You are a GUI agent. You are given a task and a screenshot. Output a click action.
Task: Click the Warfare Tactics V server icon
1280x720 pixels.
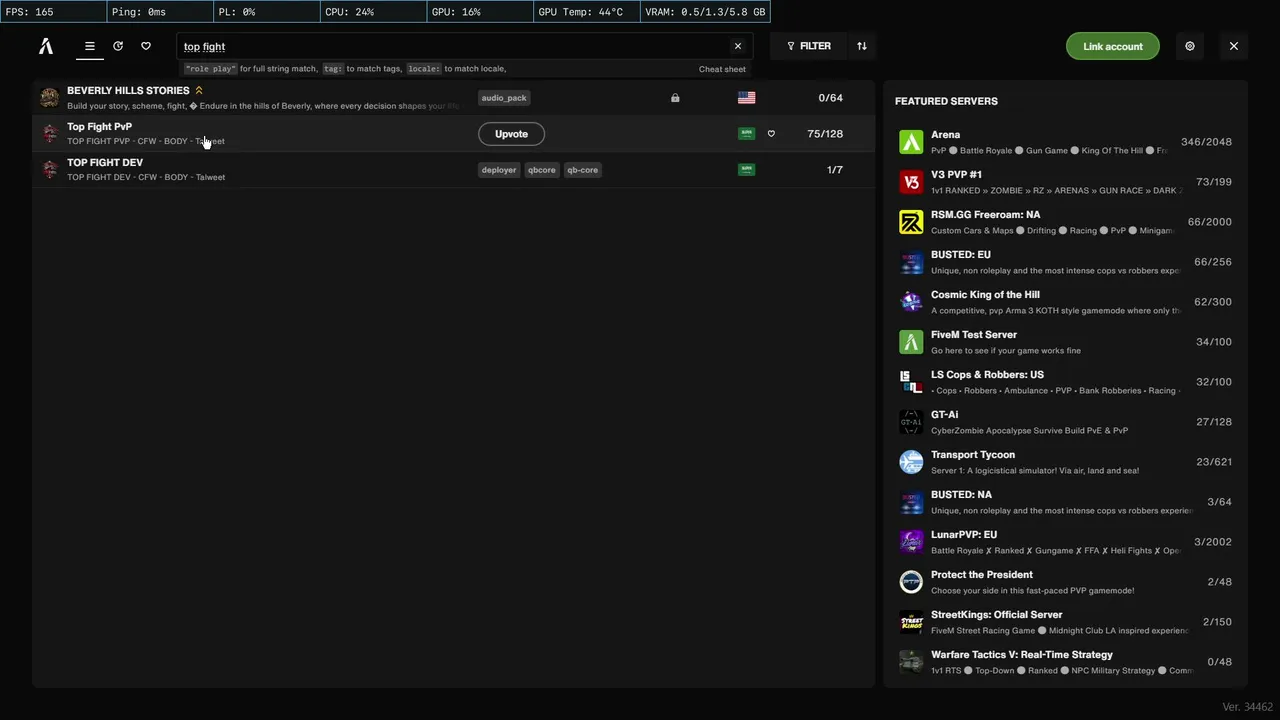911,662
